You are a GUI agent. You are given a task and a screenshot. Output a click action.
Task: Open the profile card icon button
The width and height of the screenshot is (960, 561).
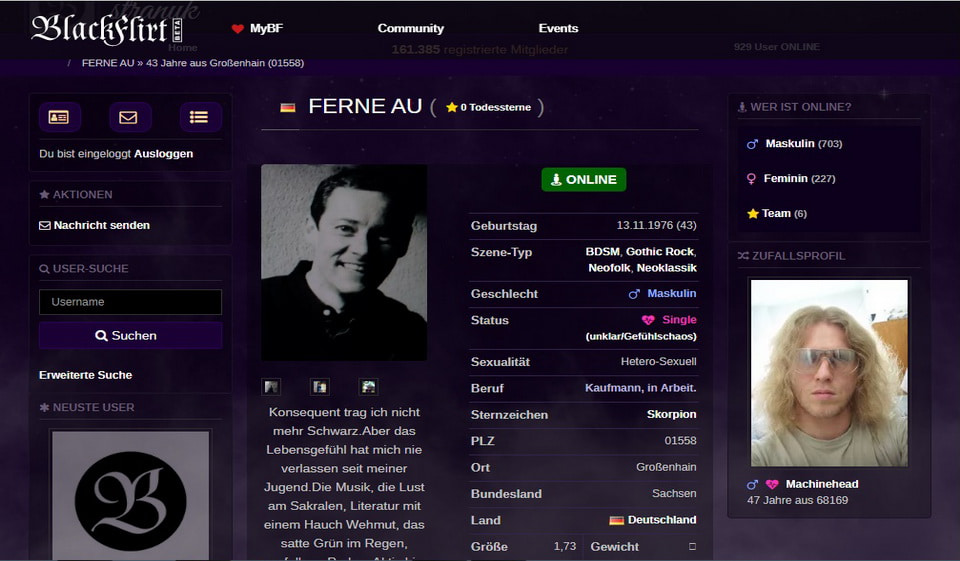(59, 117)
